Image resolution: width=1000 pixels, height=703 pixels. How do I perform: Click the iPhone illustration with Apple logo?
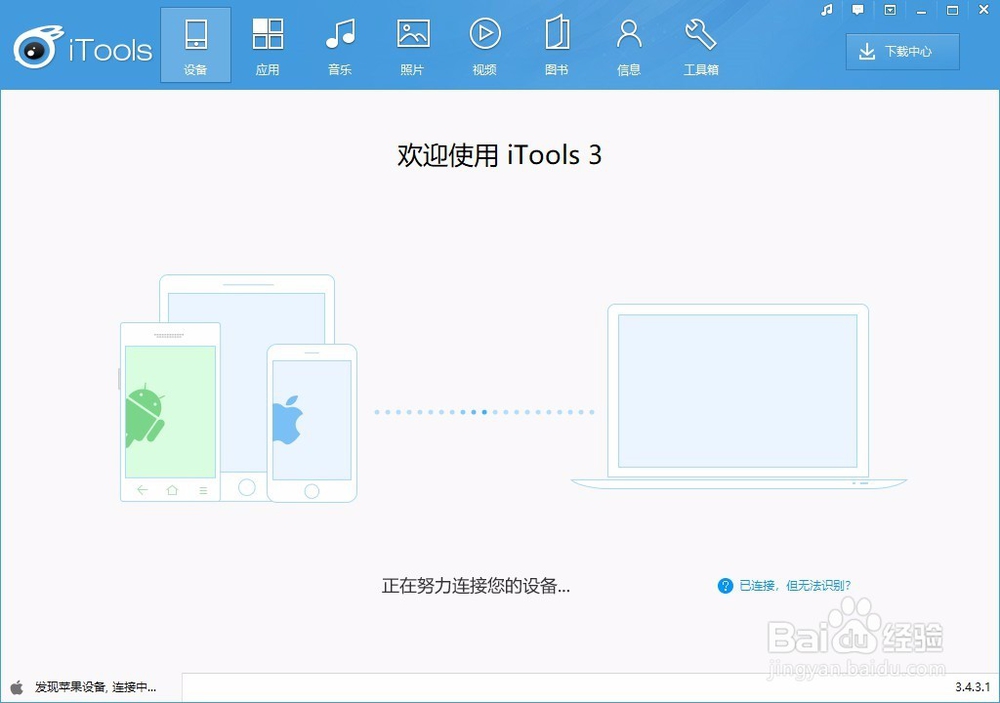[312, 424]
